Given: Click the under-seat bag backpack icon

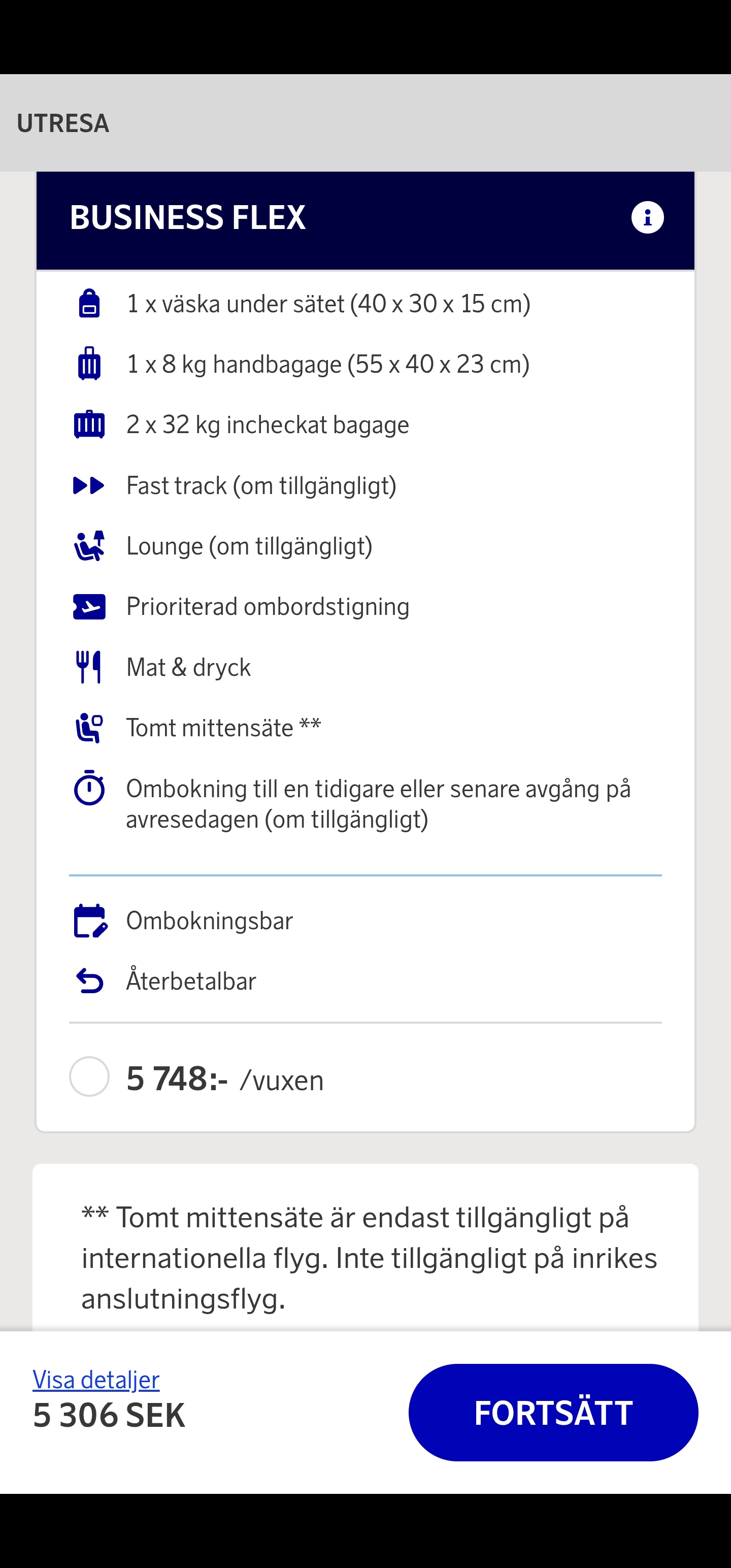Looking at the screenshot, I should click(89, 303).
